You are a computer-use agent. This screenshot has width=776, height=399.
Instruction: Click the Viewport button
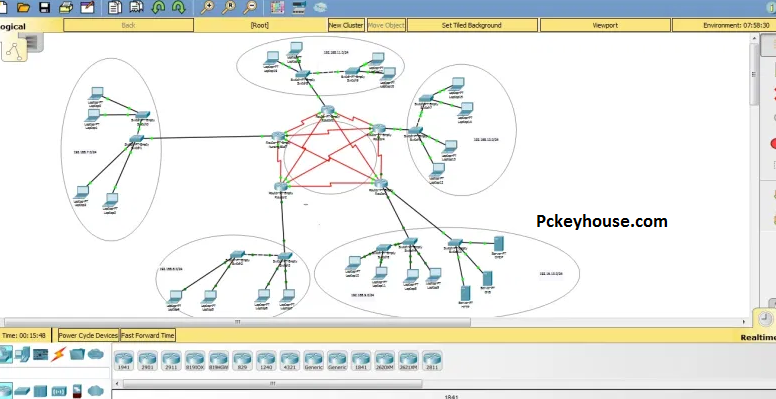pos(605,25)
